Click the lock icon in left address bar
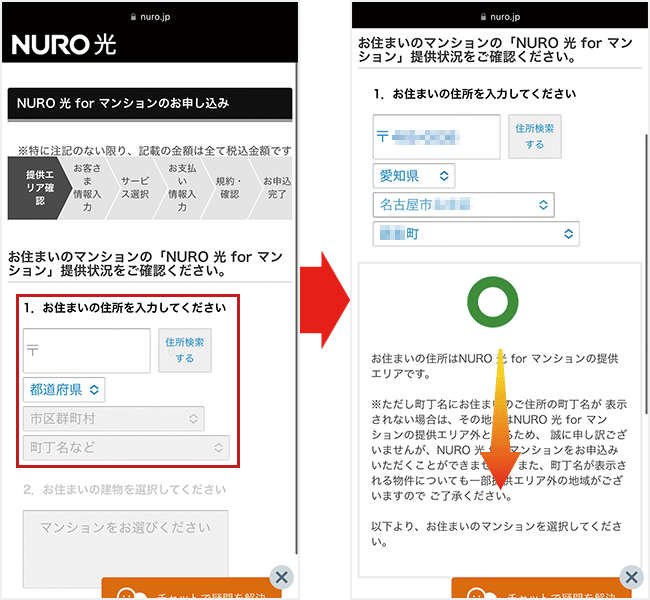 (133, 17)
